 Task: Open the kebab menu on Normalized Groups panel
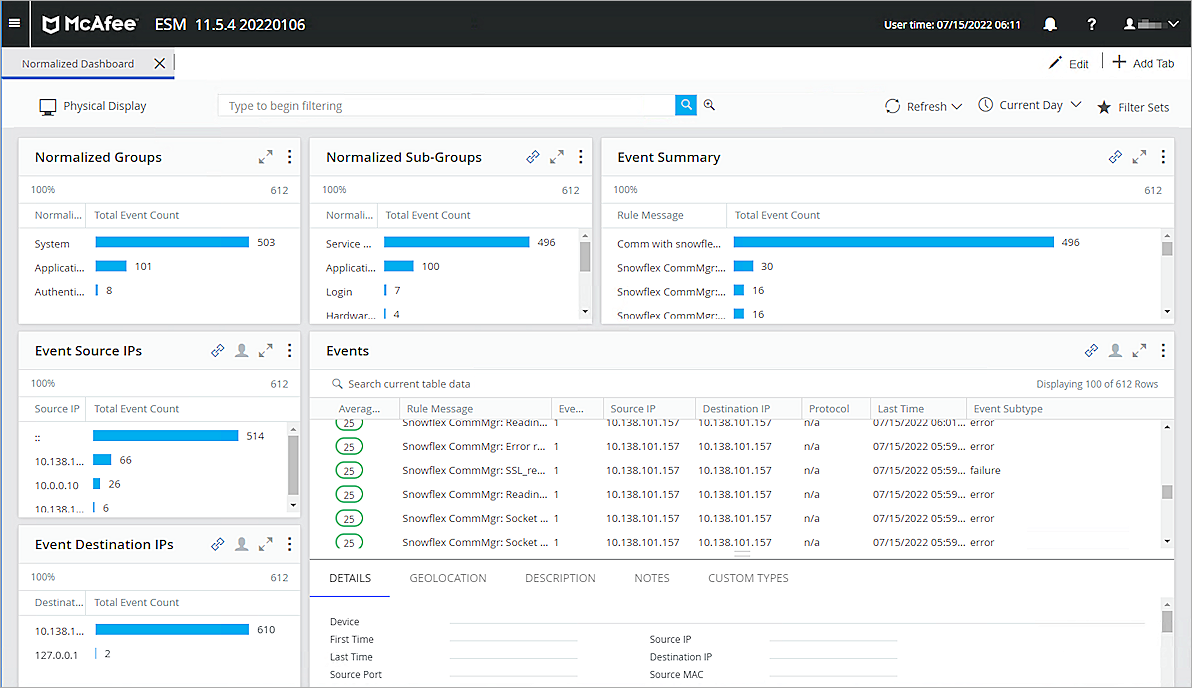(x=289, y=156)
